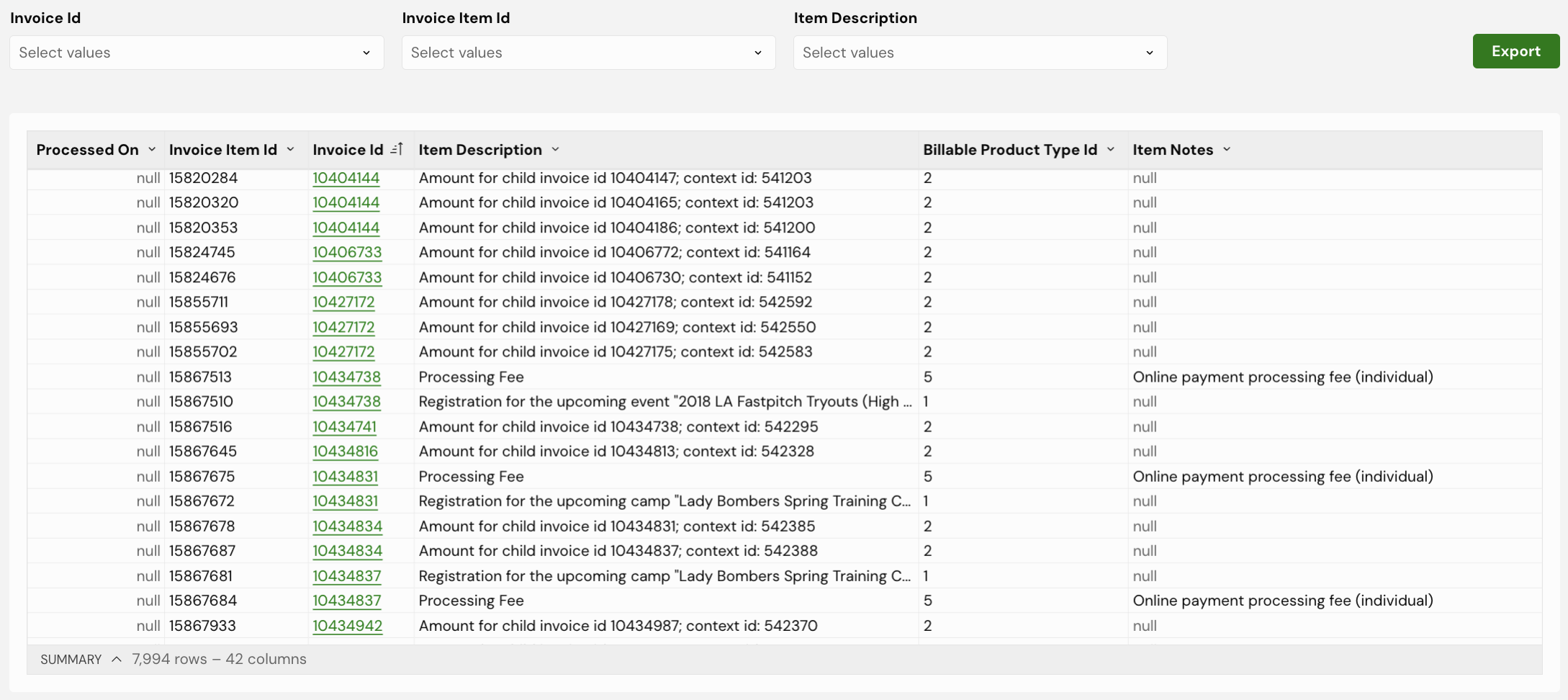Open the Processed On column menu chevron
This screenshot has height=700, width=1568.
152,149
